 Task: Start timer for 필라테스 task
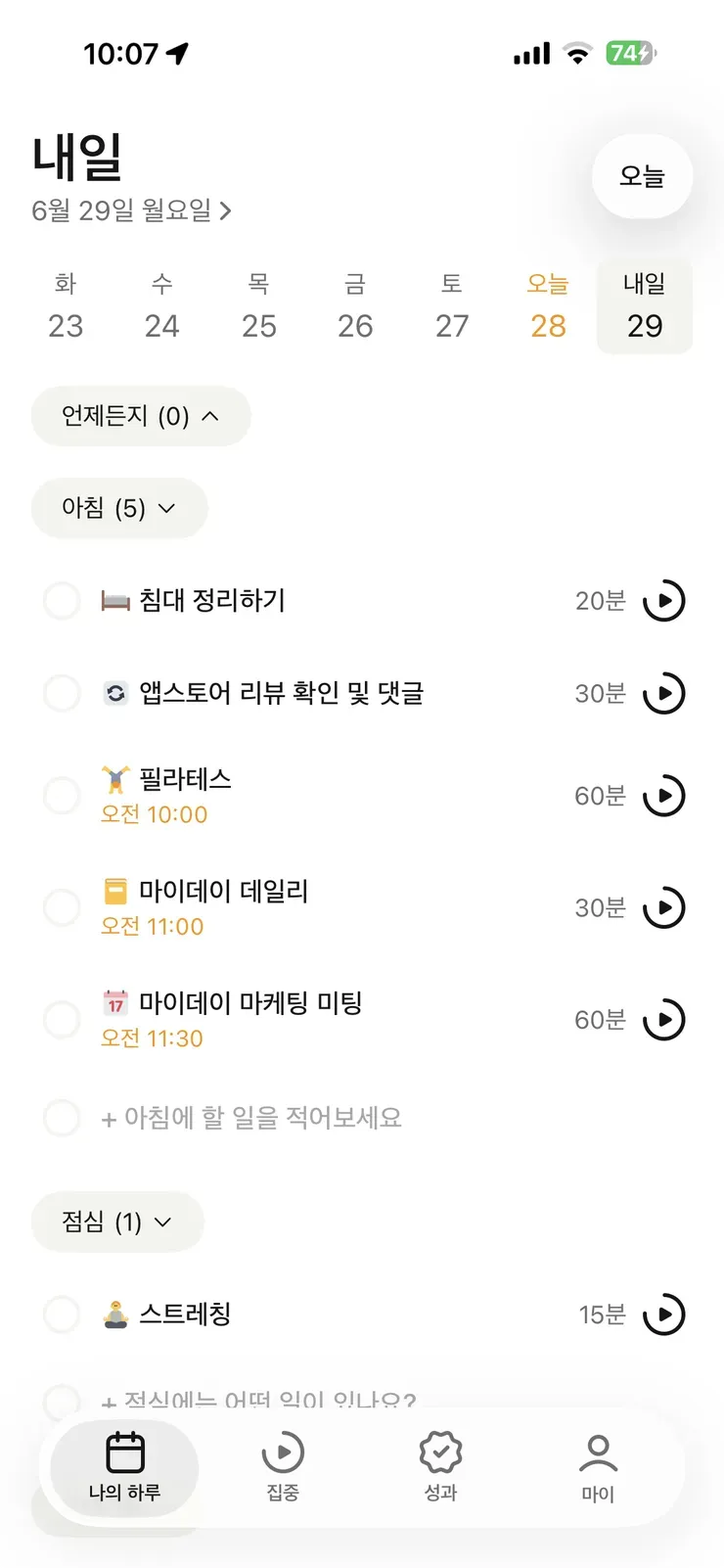(663, 796)
